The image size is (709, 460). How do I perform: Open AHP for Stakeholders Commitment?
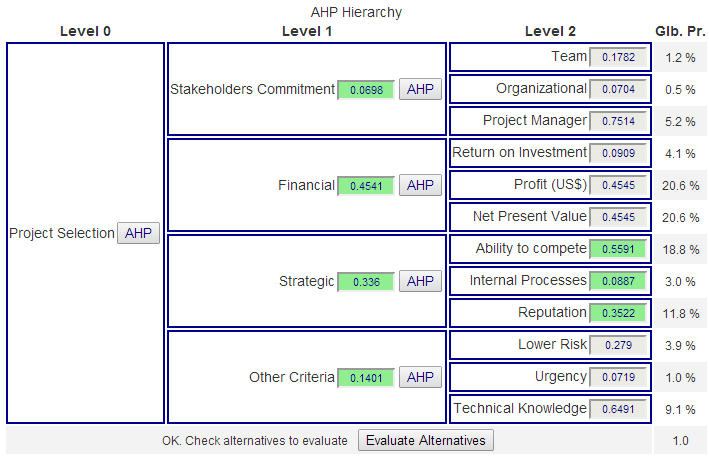click(x=420, y=89)
